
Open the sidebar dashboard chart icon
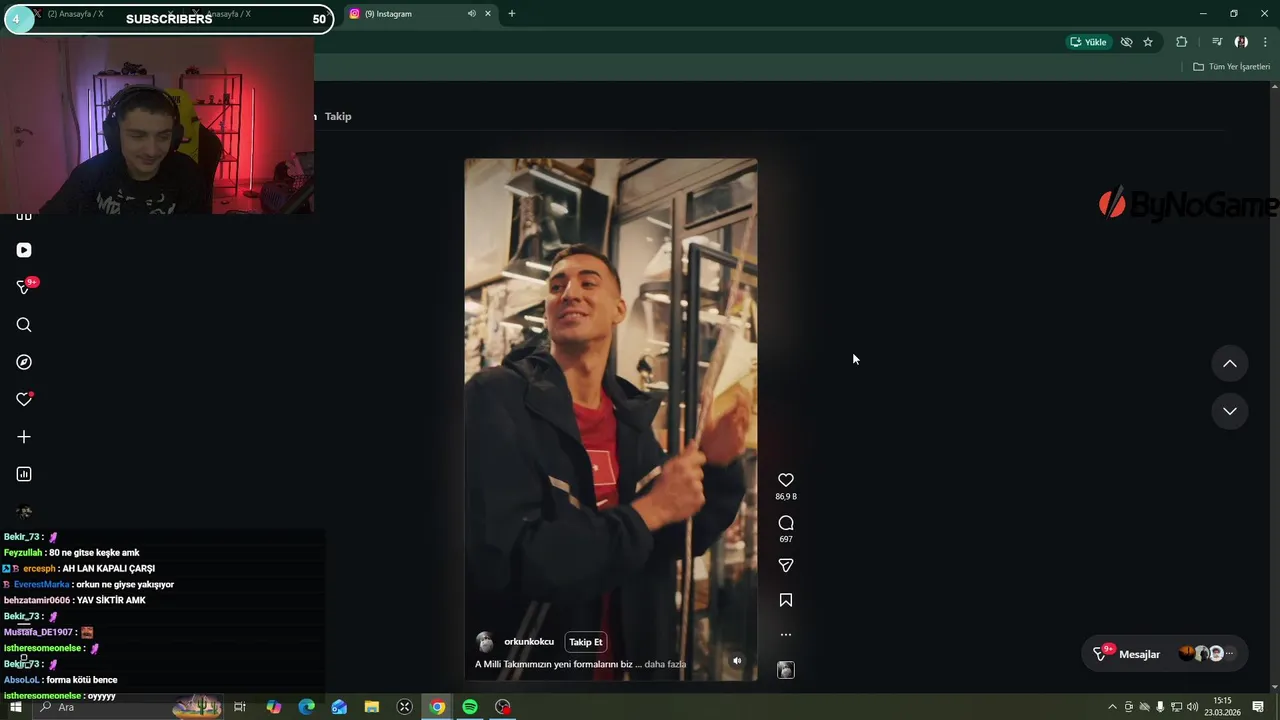(24, 474)
